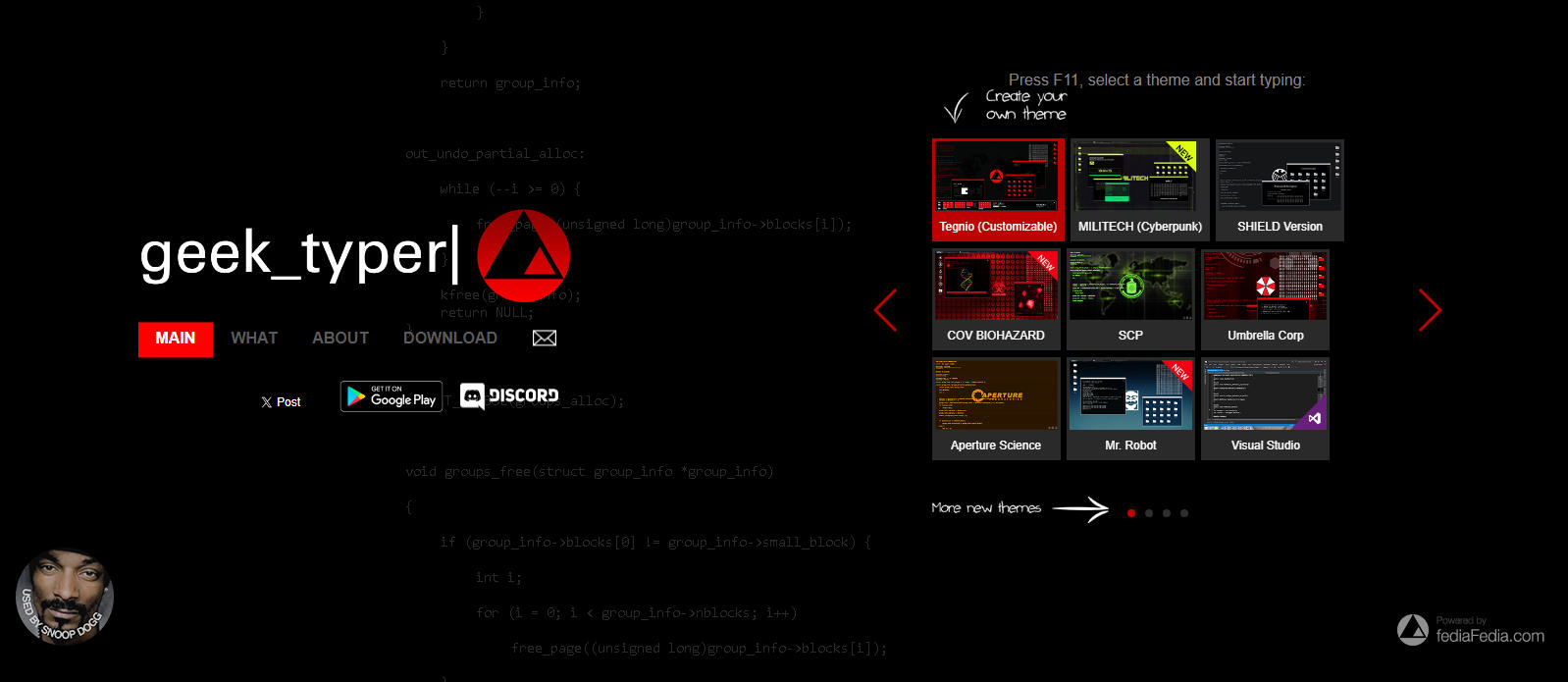The width and height of the screenshot is (1568, 682).
Task: Pick the Umbrella Corp theme thumbnail
Action: click(x=1266, y=299)
